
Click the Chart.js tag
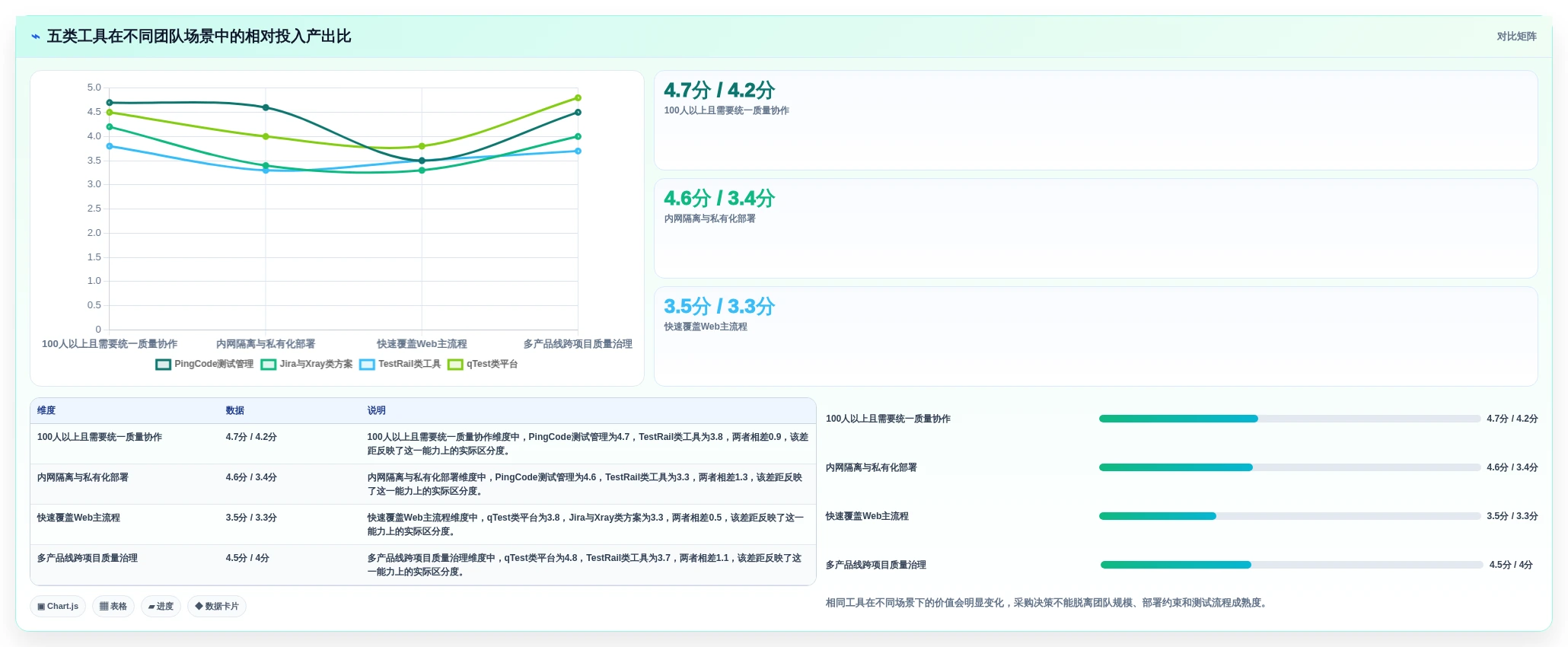point(58,607)
